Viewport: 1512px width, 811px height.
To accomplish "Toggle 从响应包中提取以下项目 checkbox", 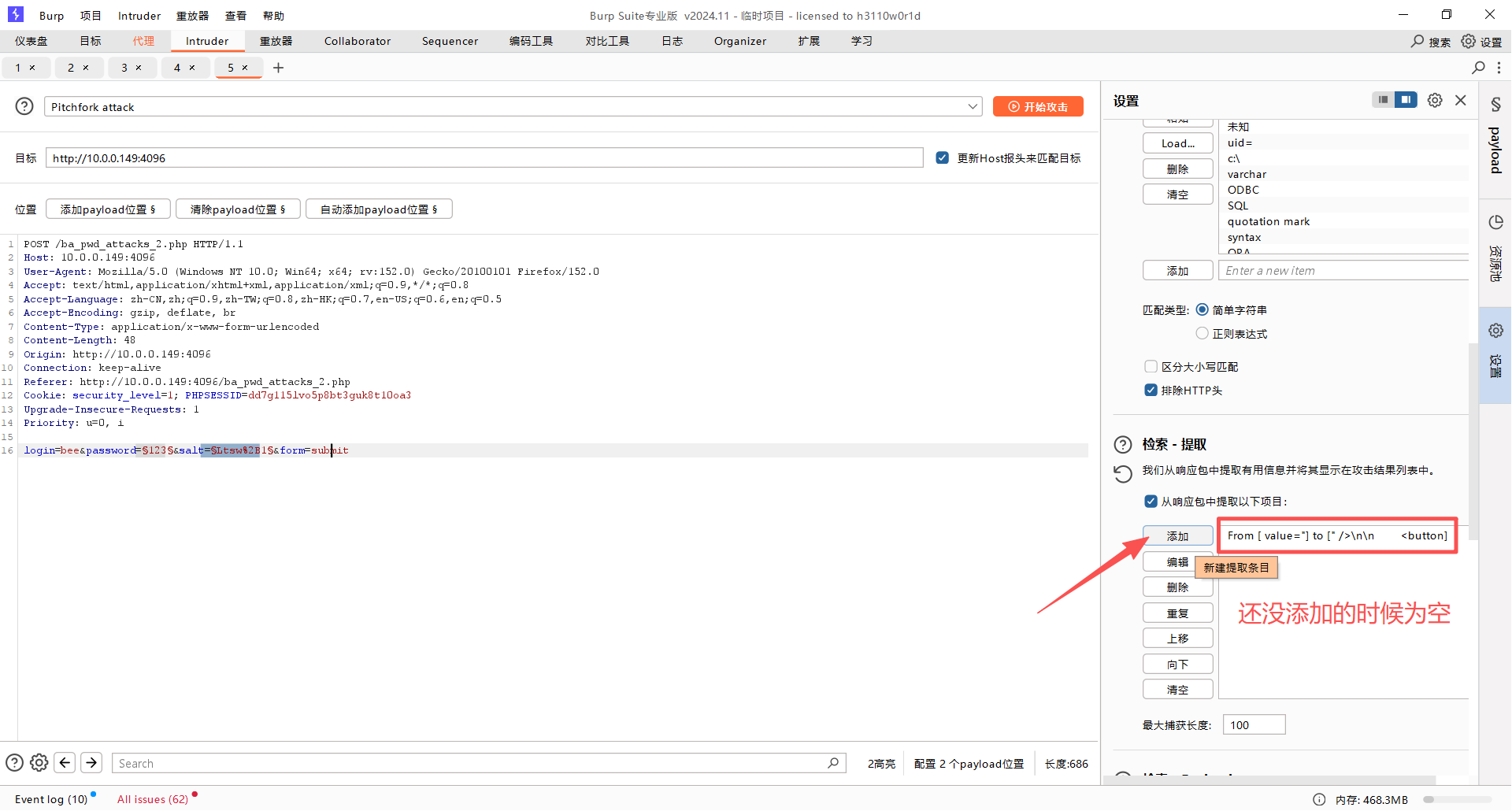I will (1151, 501).
